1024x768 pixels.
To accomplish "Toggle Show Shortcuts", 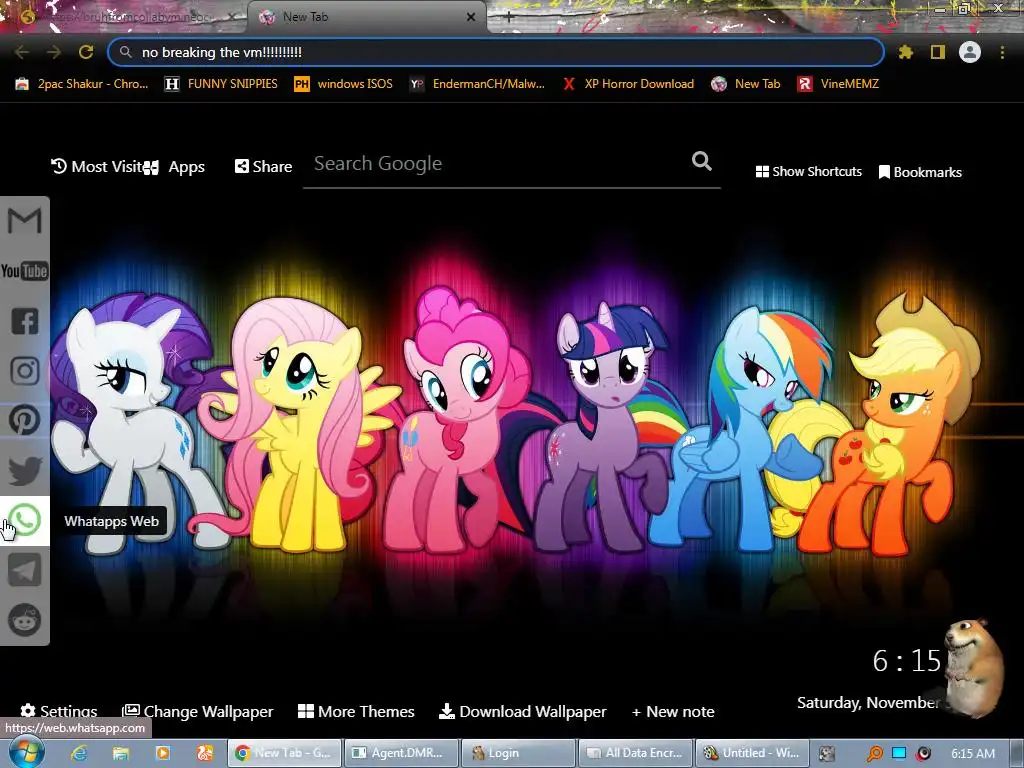I will click(808, 172).
